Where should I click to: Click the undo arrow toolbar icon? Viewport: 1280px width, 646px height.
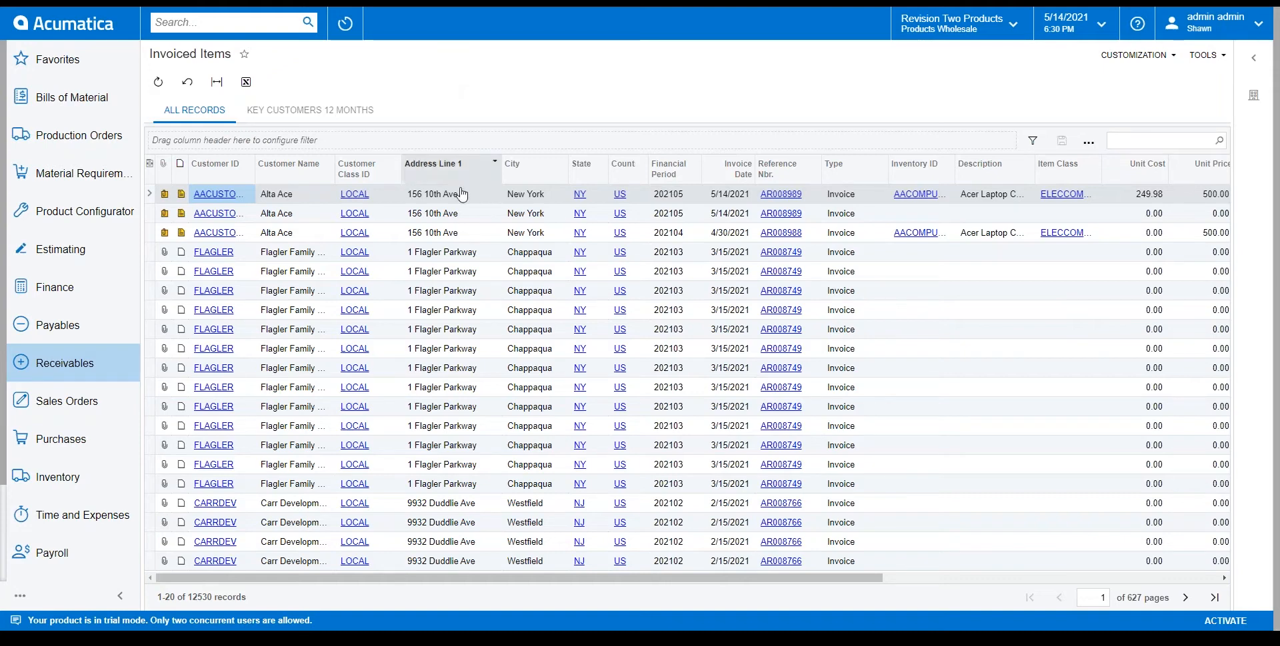(x=187, y=82)
